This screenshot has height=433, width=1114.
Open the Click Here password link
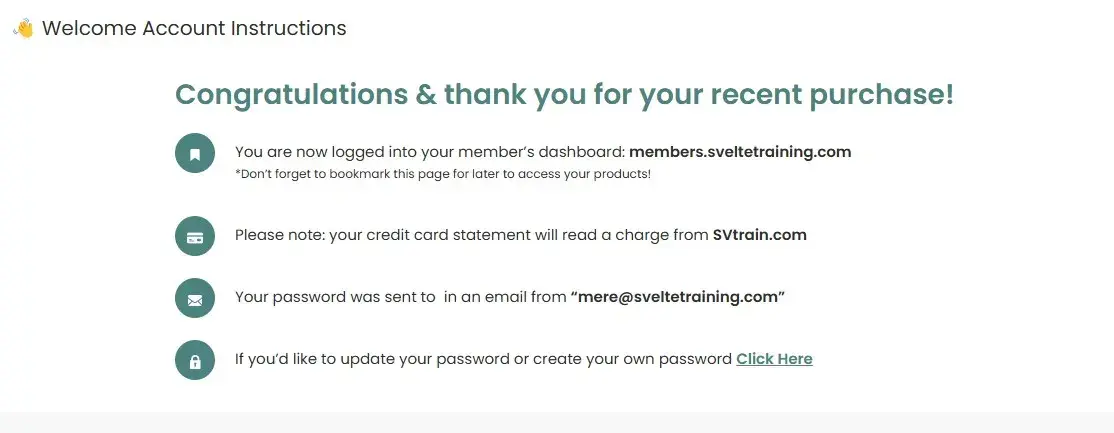click(774, 359)
